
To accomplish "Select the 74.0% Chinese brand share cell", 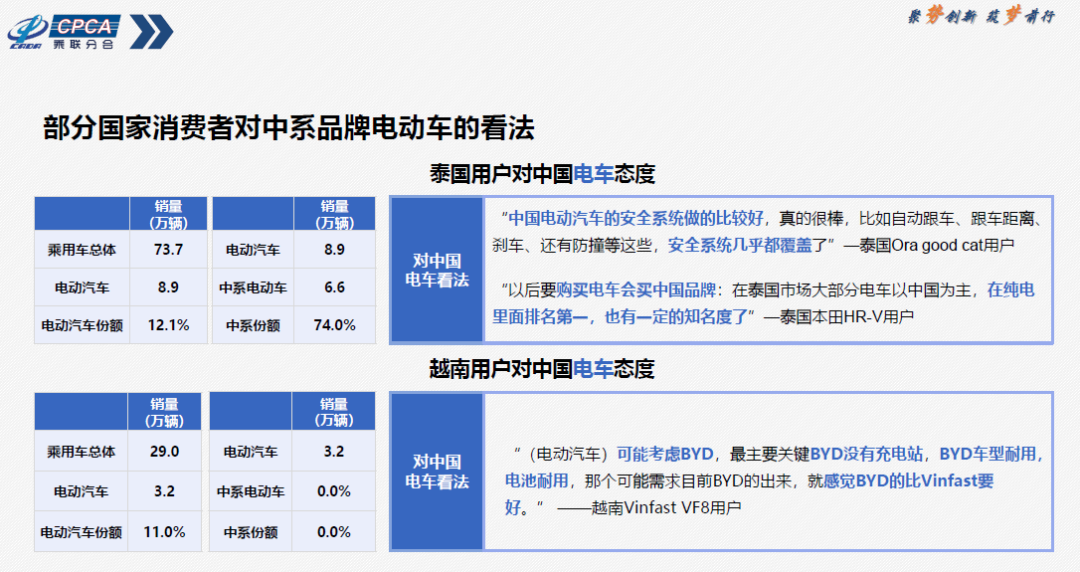I will pos(333,325).
